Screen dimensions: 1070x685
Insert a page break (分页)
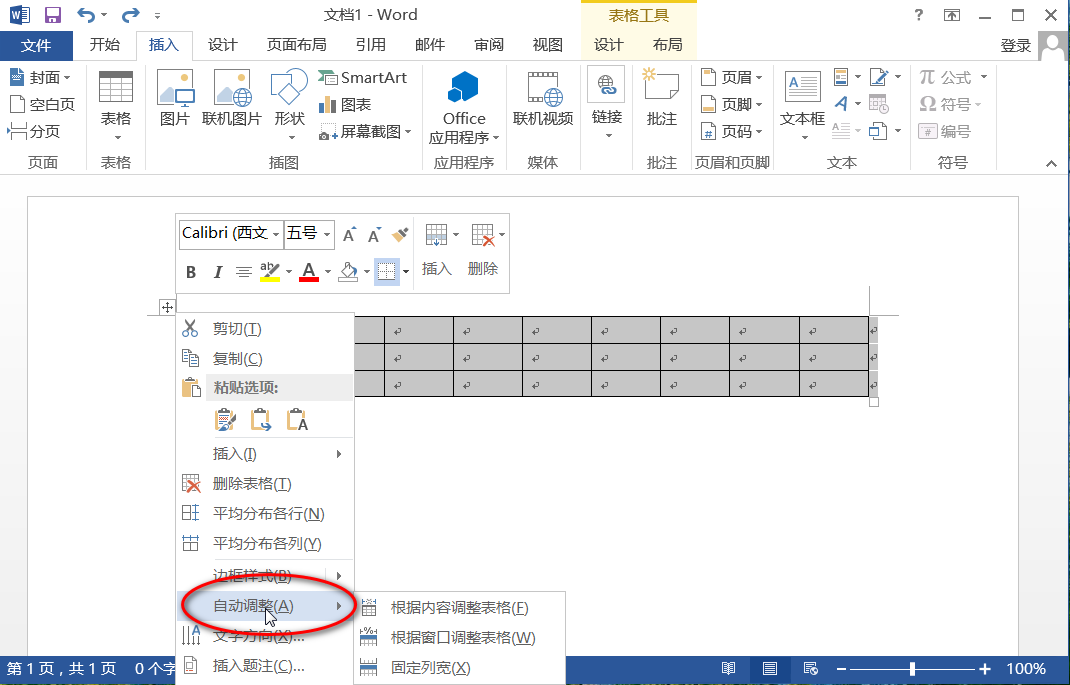[34, 131]
